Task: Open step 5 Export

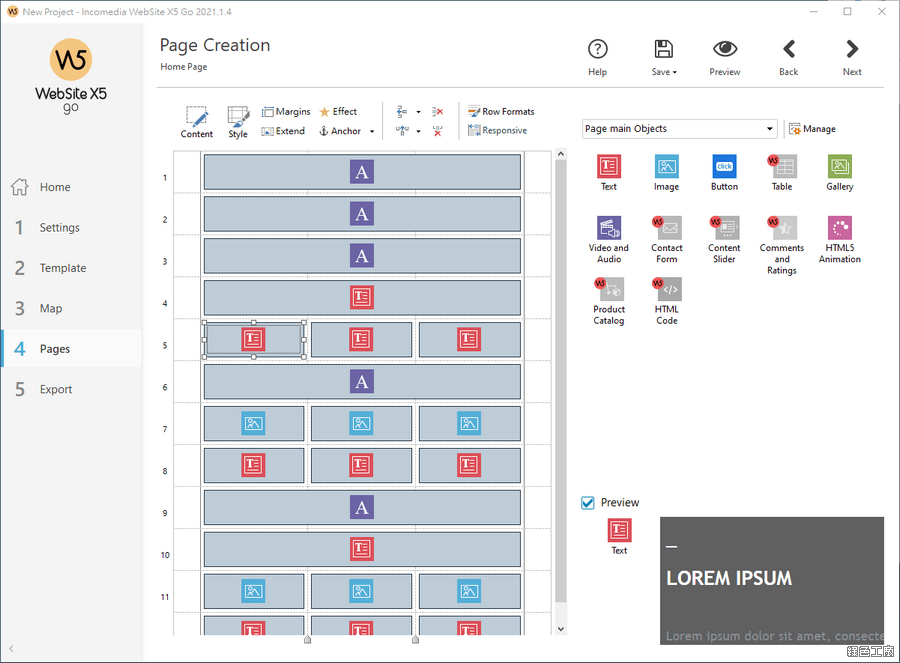Action: coord(72,389)
